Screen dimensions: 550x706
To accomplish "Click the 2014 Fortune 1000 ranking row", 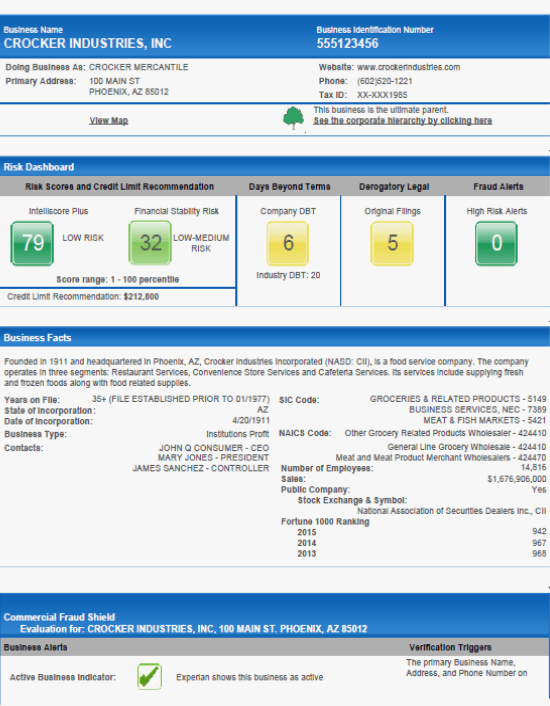I will coord(422,543).
